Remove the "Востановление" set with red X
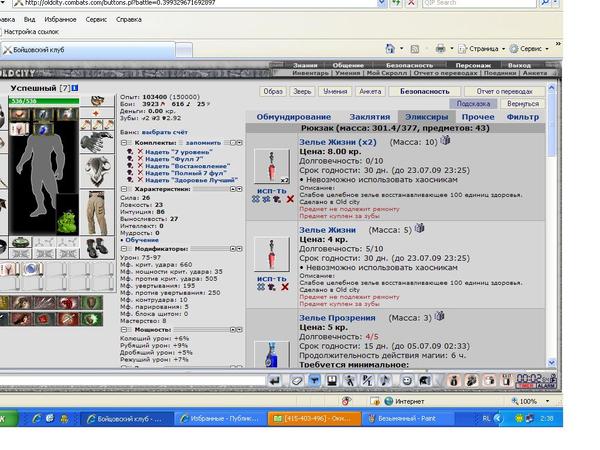The image size is (600, 450). tap(140, 166)
